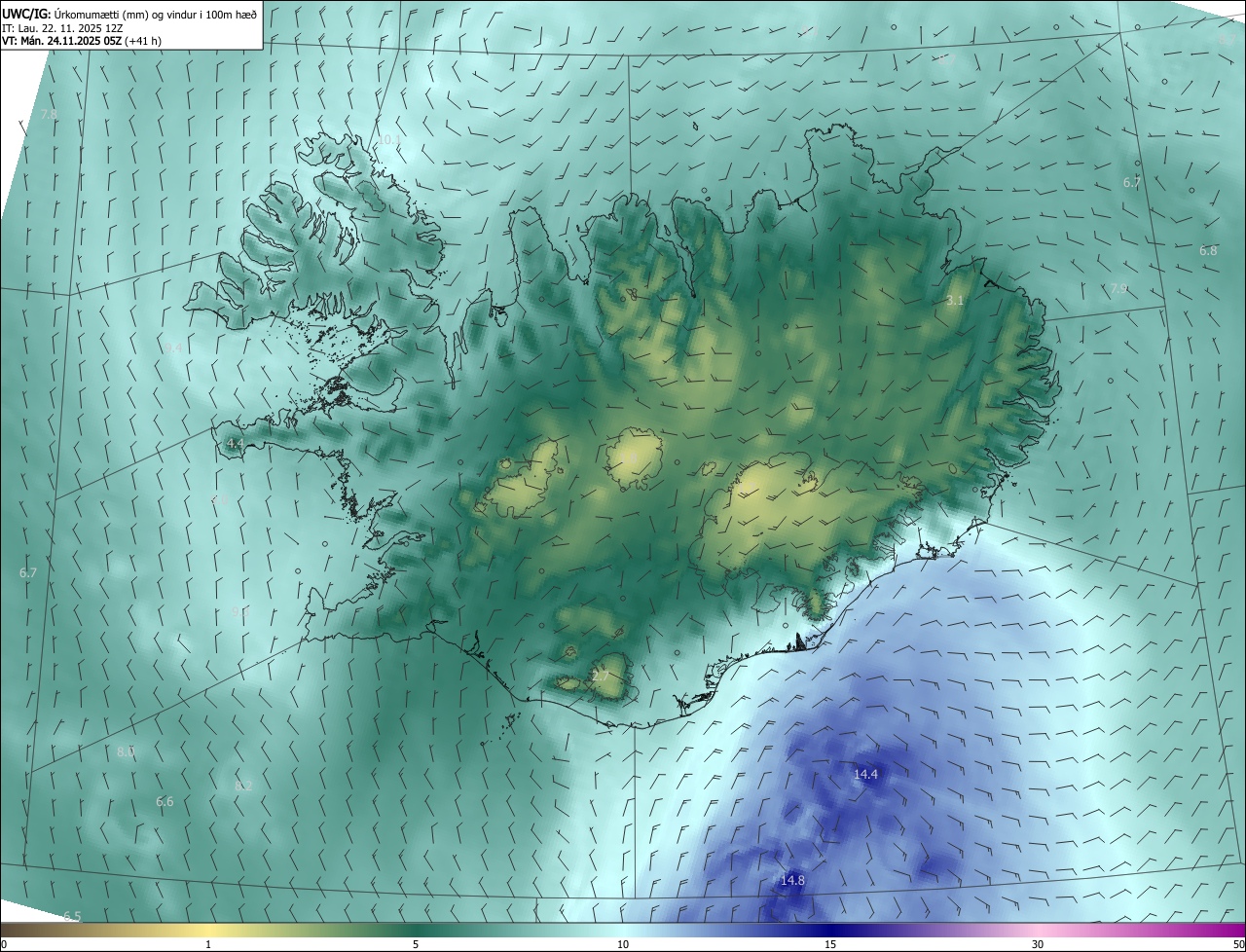
Task: Click the 14.8 precipitation value label
Action: tap(792, 881)
